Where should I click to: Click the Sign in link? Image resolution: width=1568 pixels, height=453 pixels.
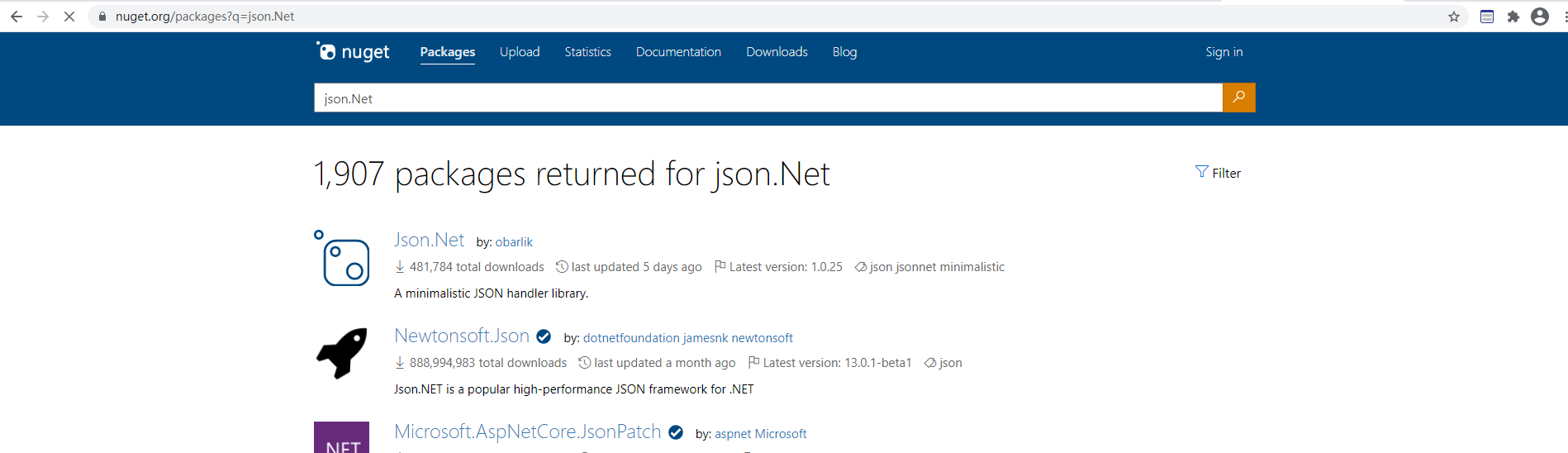point(1224,52)
